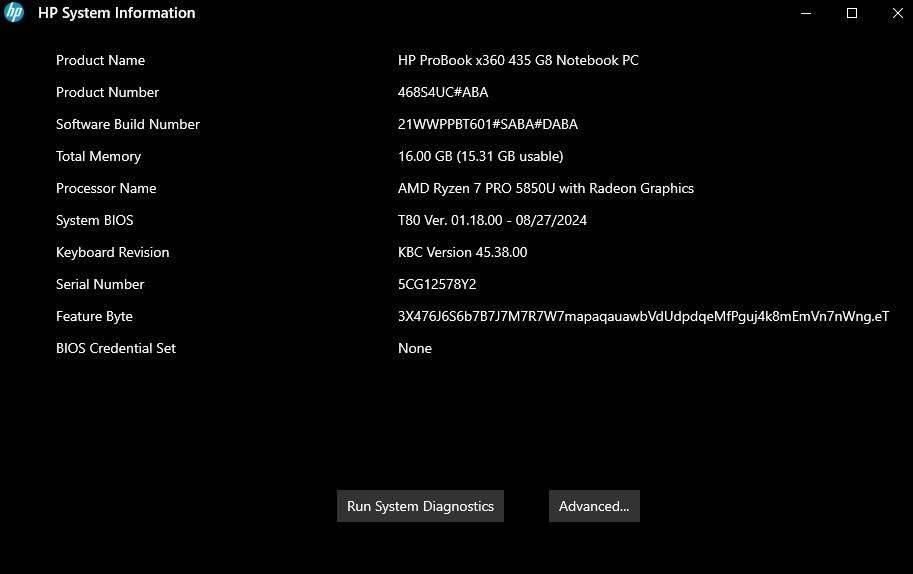Screen dimensions: 913x574
Task: Select build value 21WWPPBT601#SABA#DABA
Action: [x=488, y=124]
